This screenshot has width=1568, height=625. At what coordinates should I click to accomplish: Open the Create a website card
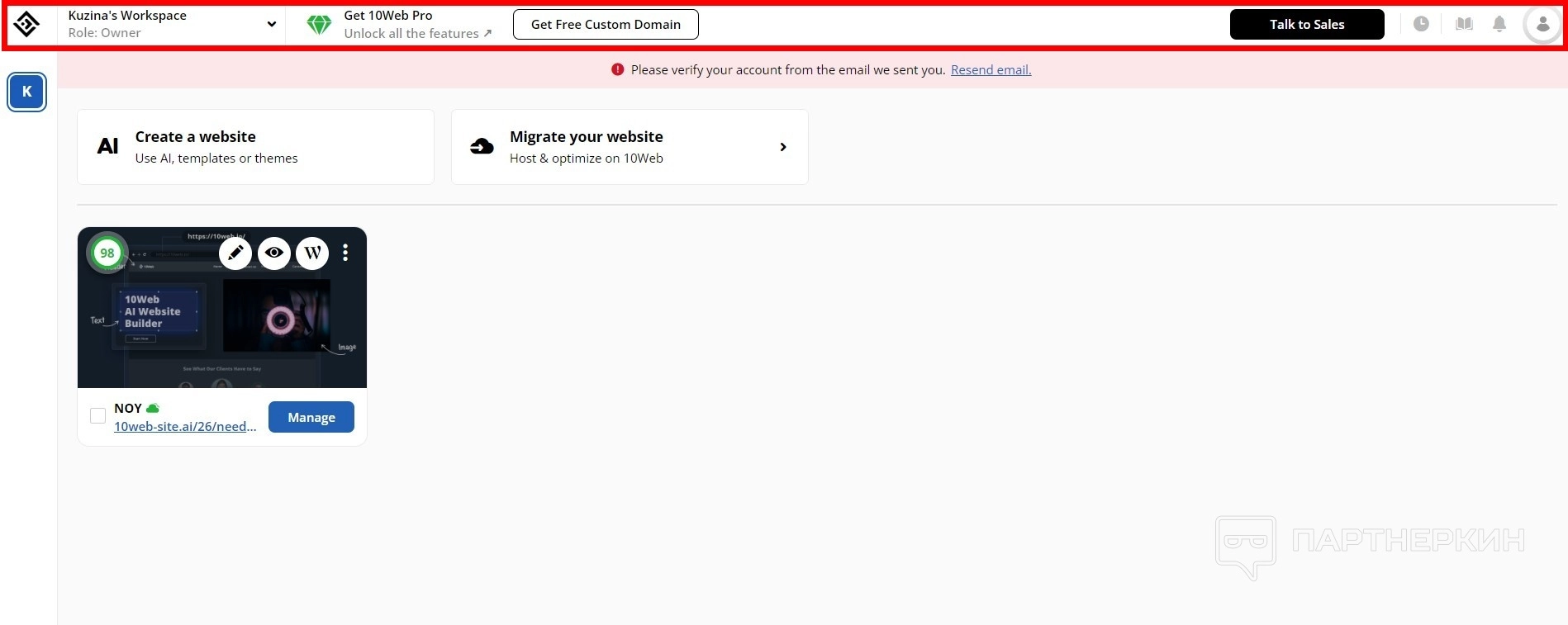point(255,147)
